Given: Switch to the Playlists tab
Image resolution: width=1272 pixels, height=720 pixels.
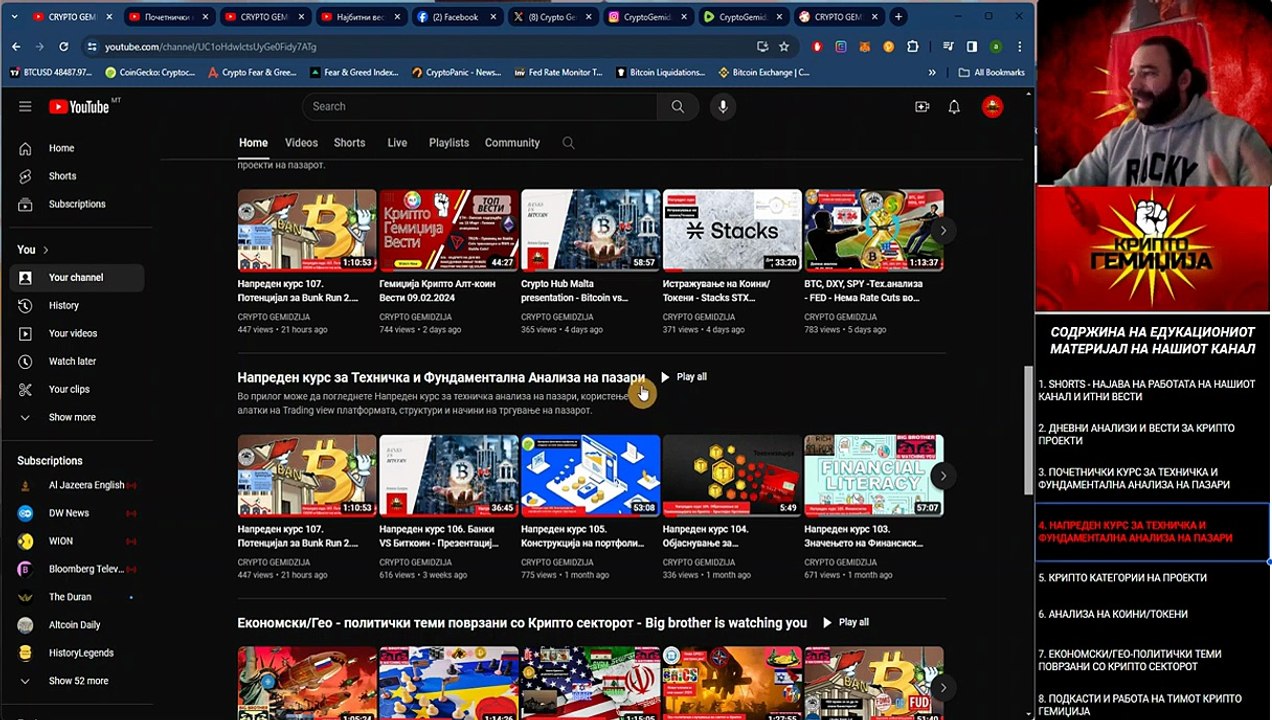Looking at the screenshot, I should [449, 143].
